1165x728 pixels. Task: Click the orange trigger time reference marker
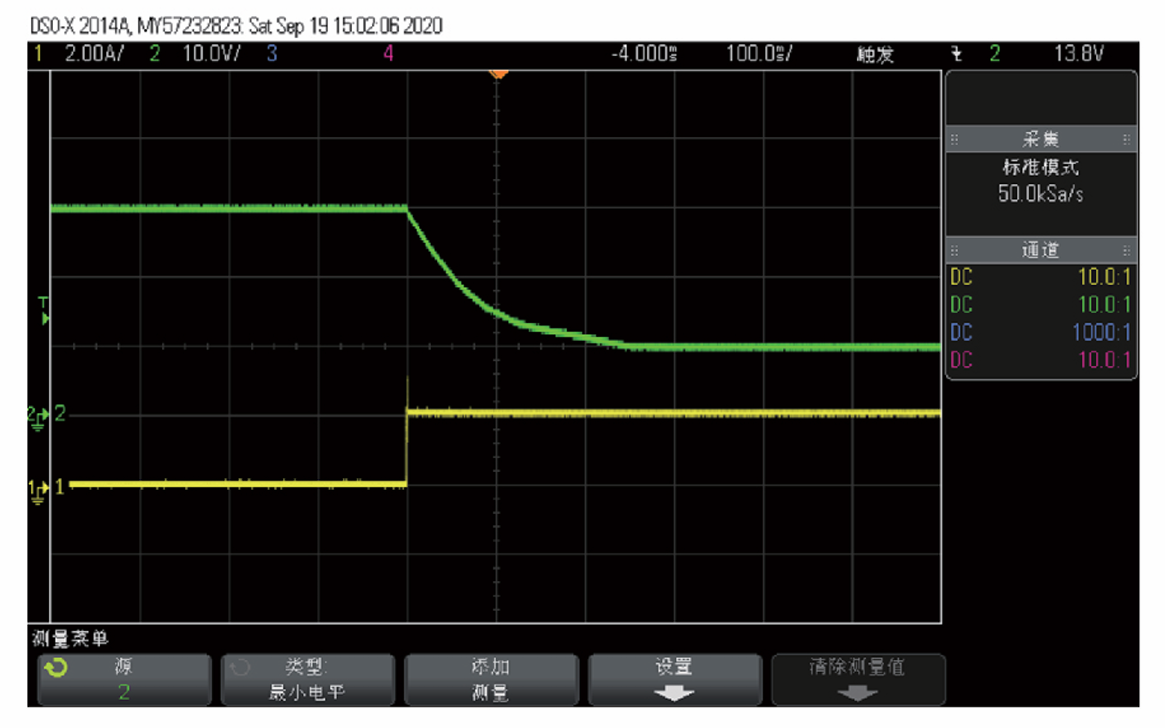coord(497,74)
